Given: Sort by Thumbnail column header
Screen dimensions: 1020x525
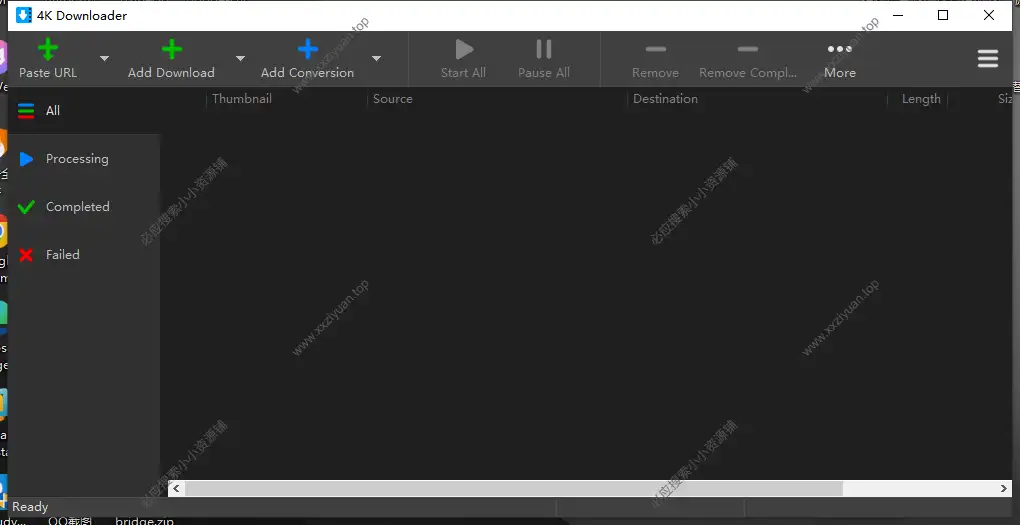Looking at the screenshot, I should 242,99.
